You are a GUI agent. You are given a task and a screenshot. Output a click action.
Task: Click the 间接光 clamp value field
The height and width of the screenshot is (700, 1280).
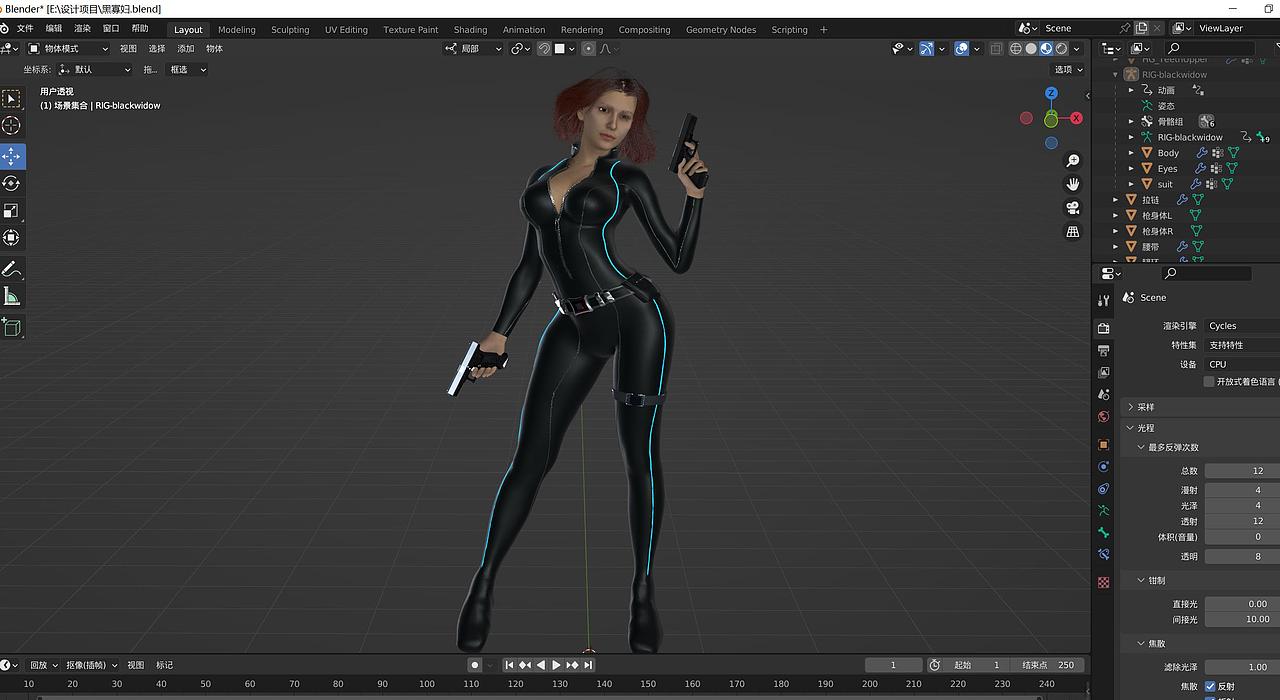[x=1242, y=619]
